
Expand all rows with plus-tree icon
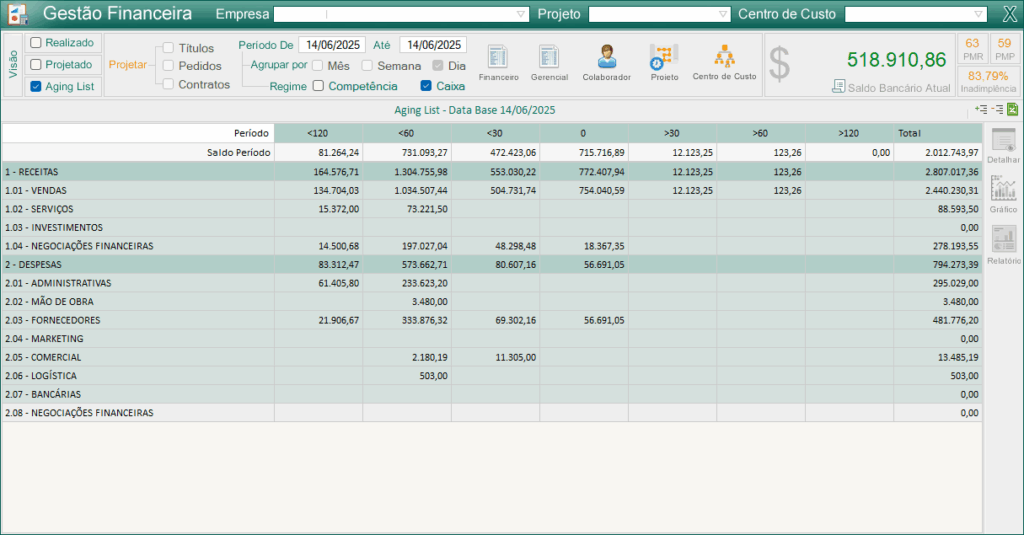(980, 110)
